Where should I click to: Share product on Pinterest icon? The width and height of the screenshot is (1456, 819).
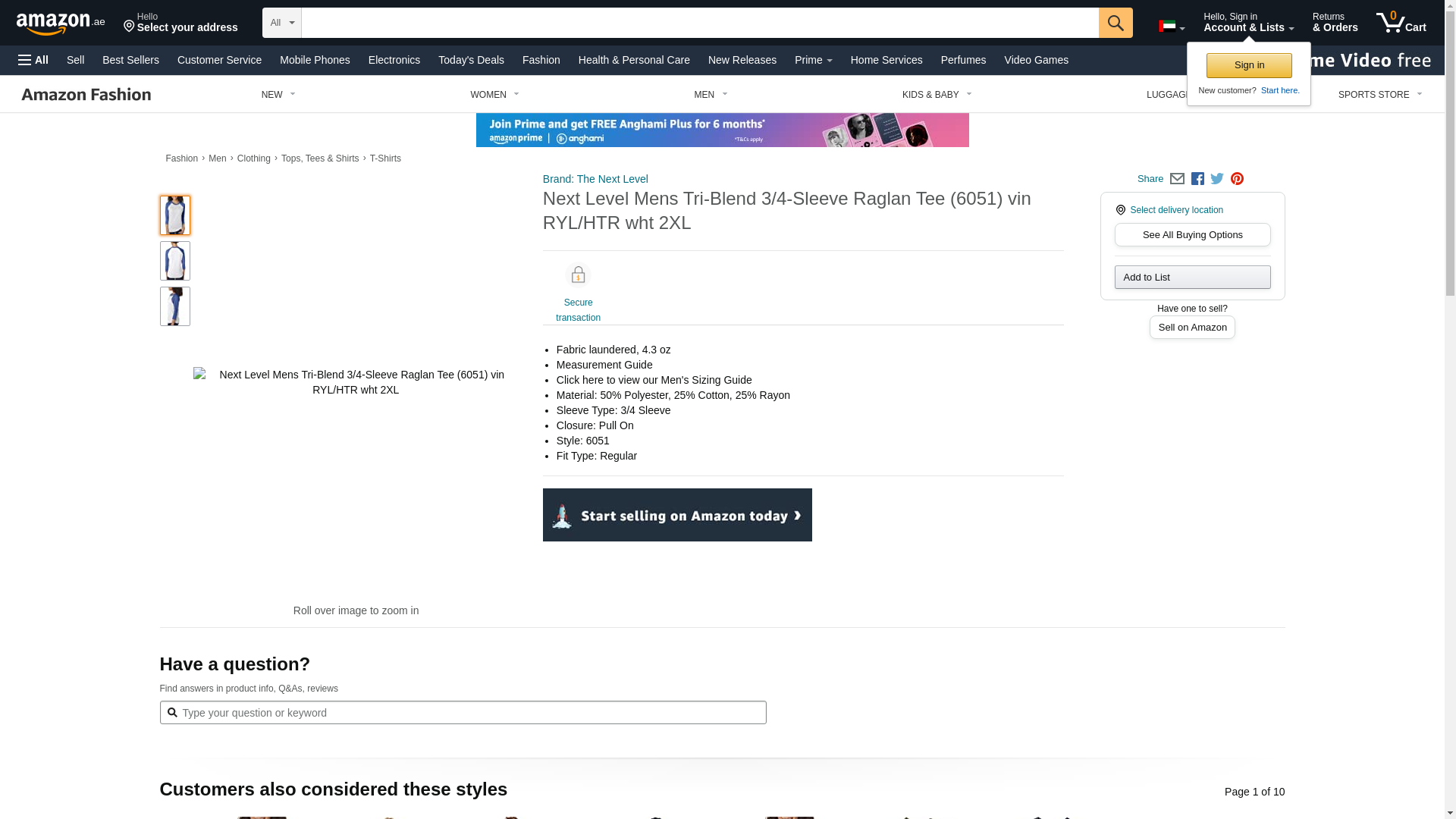[1237, 179]
